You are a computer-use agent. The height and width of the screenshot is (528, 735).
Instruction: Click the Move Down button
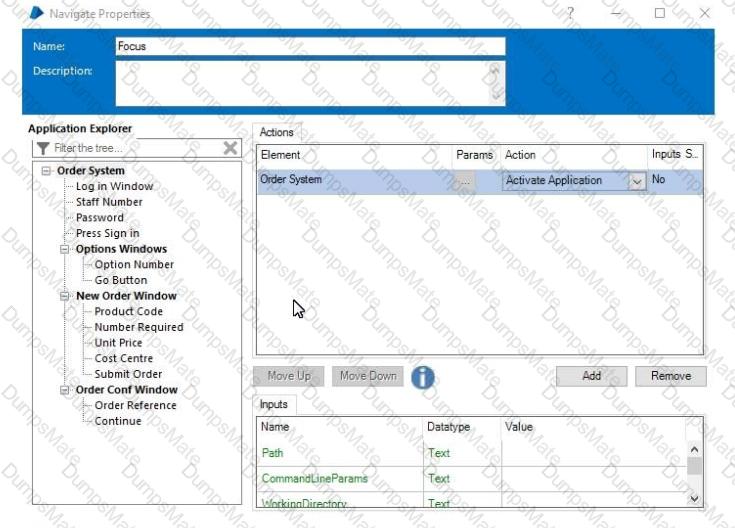point(368,376)
